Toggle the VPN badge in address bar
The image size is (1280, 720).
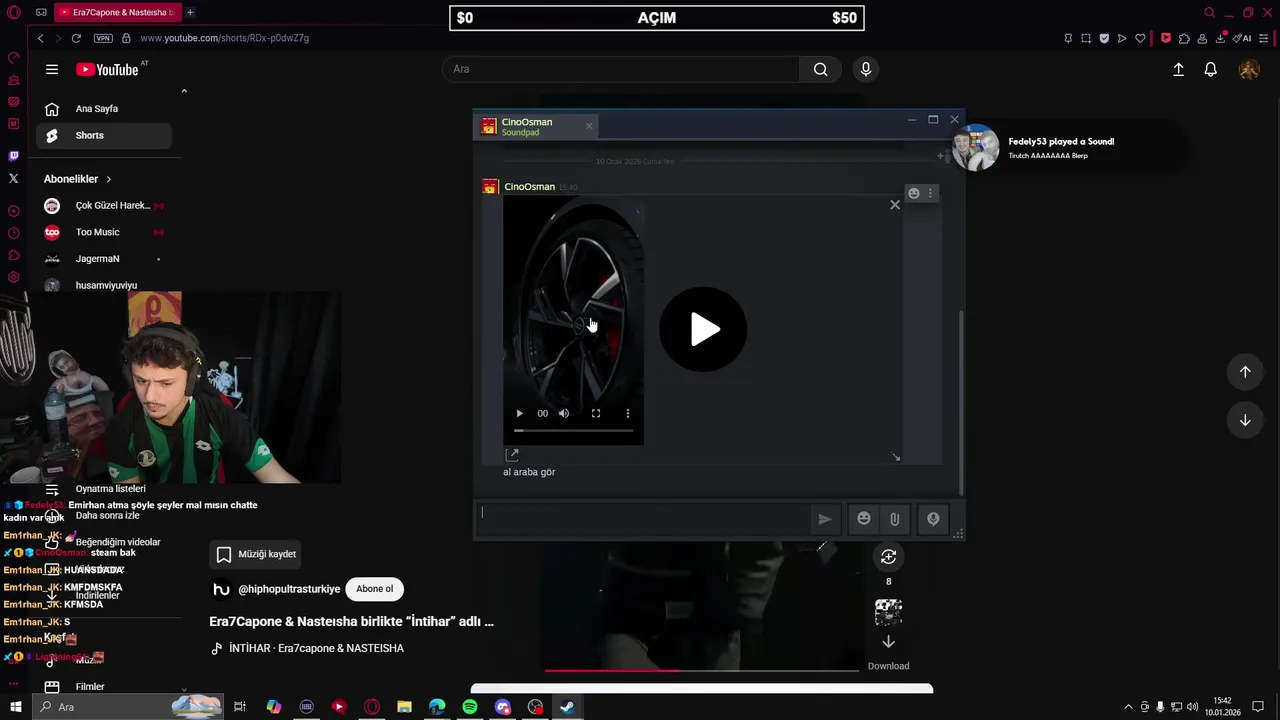tap(103, 38)
